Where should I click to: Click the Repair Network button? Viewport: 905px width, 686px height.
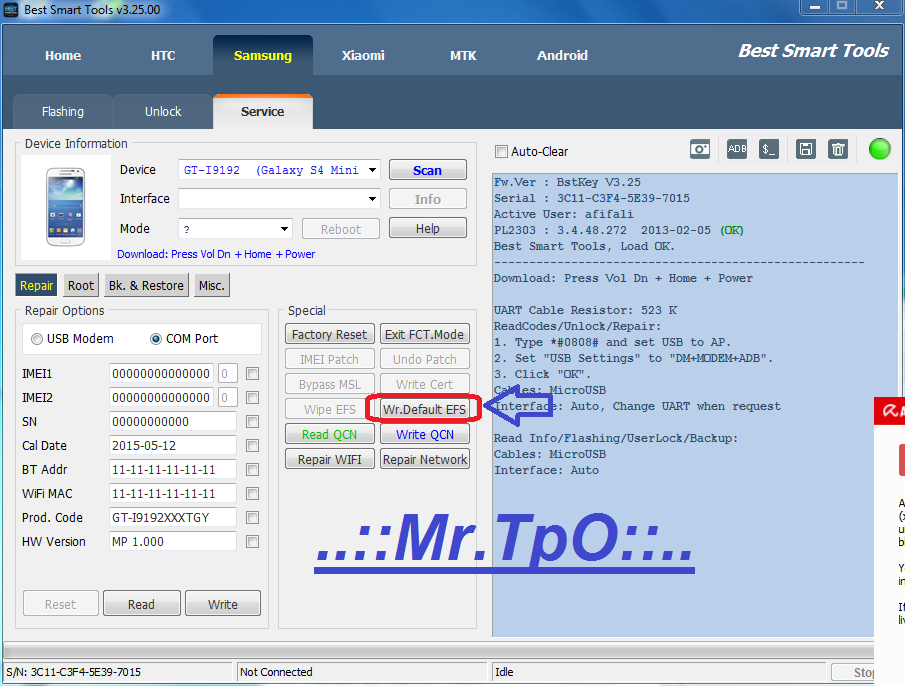[x=424, y=459]
